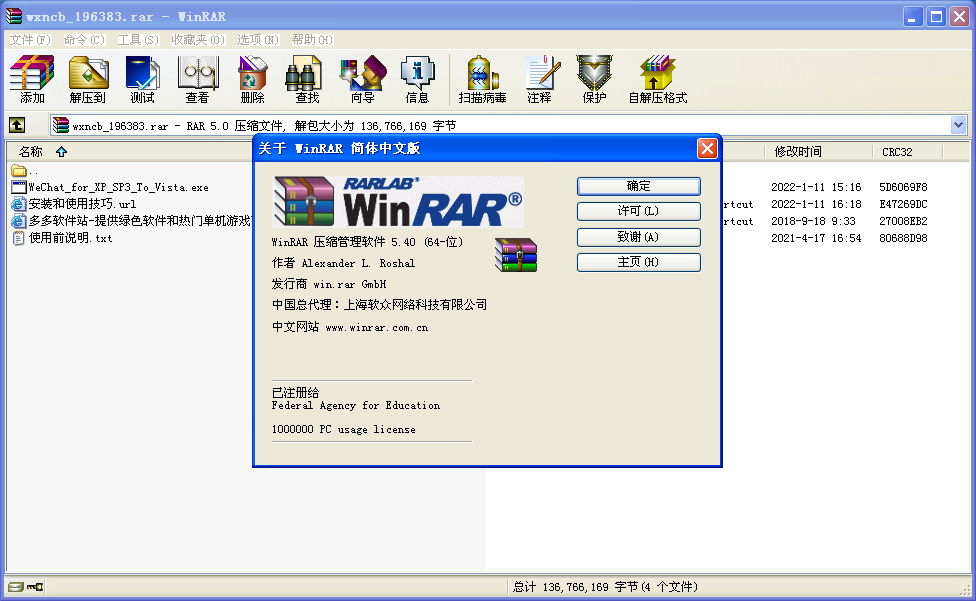Viewport: 976px width, 601px height.
Task: Click the WinRAR logo banner in About dialog
Action: pos(398,202)
